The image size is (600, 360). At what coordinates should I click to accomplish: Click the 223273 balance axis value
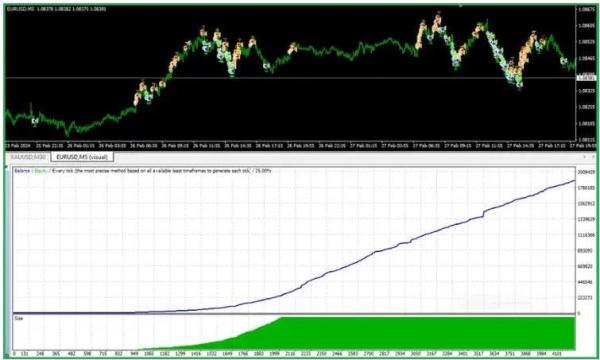tap(585, 298)
